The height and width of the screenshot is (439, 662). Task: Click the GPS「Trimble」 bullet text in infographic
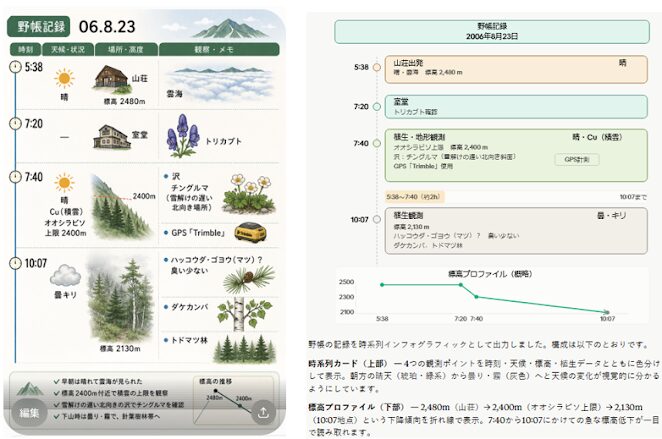tap(198, 233)
